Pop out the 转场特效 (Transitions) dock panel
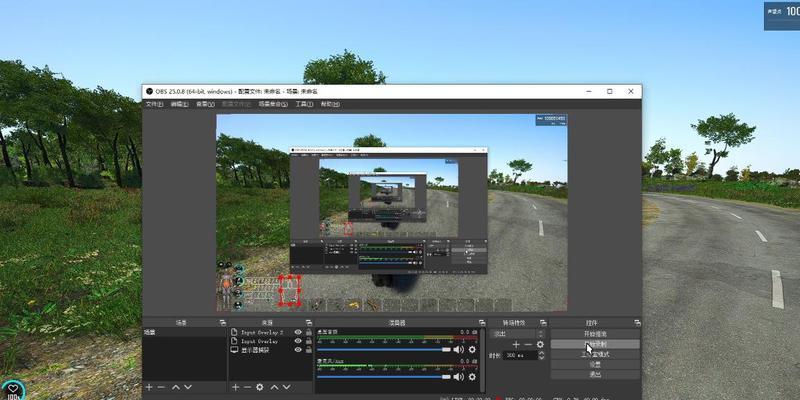 [x=543, y=323]
